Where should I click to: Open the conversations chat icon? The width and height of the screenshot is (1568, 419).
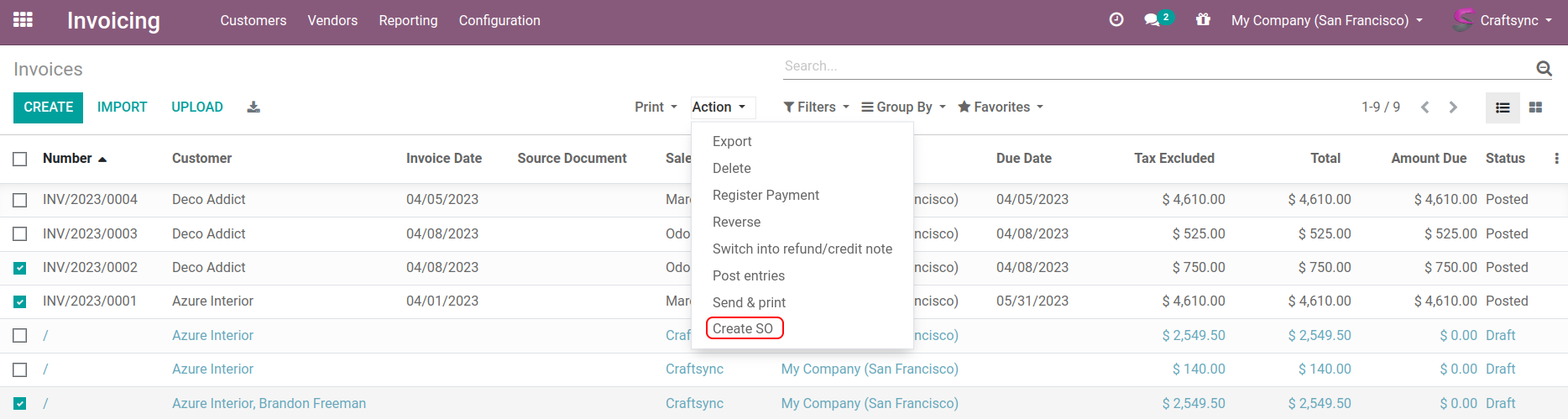coord(1152,20)
